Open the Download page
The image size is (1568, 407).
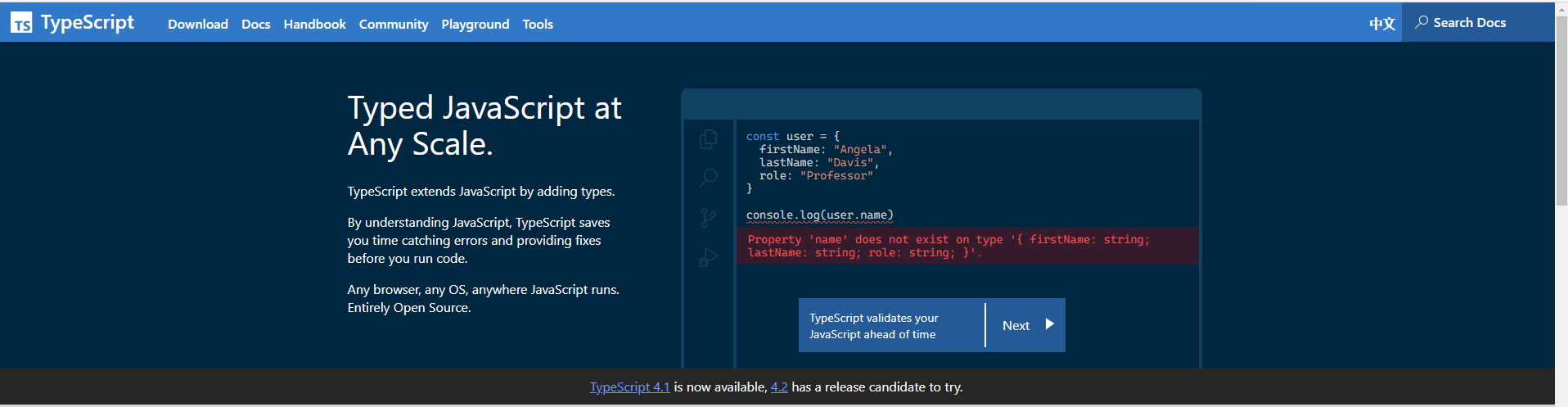coord(198,25)
